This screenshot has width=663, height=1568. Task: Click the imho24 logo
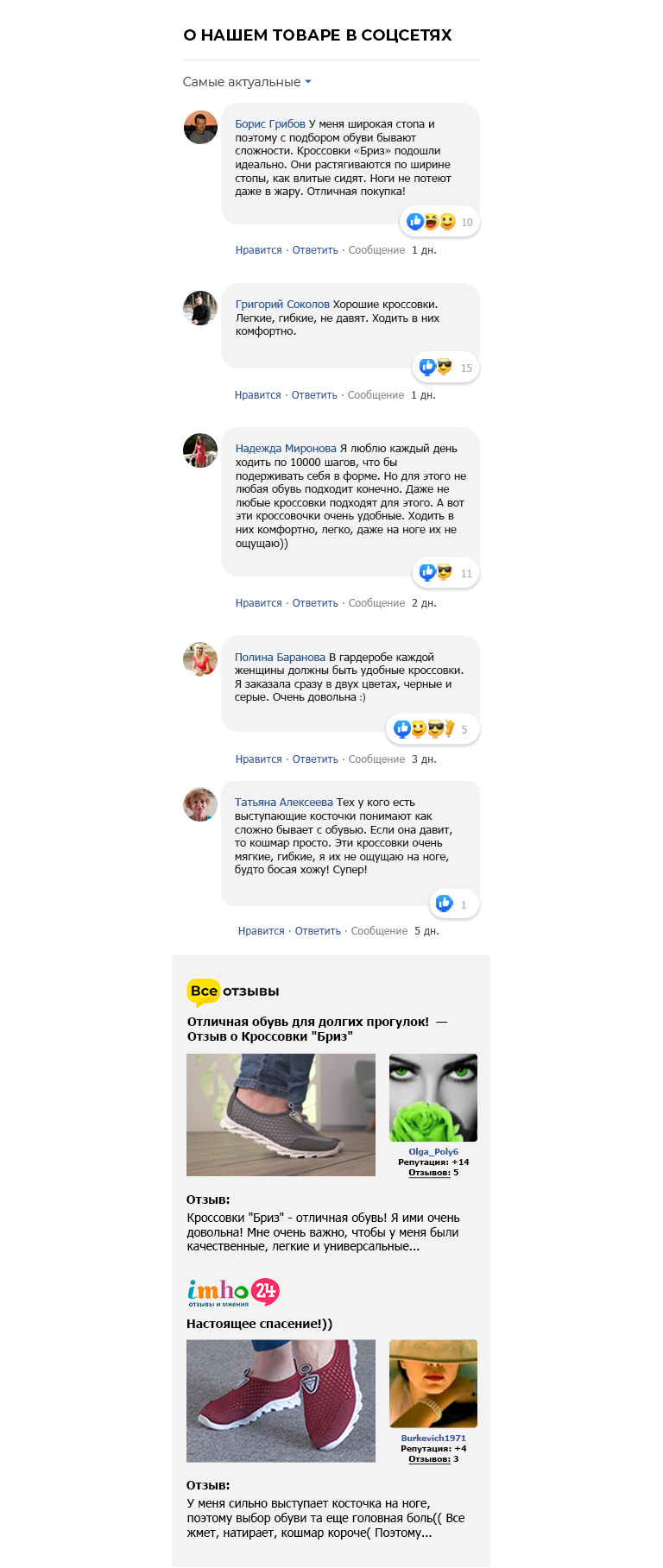click(x=233, y=1292)
